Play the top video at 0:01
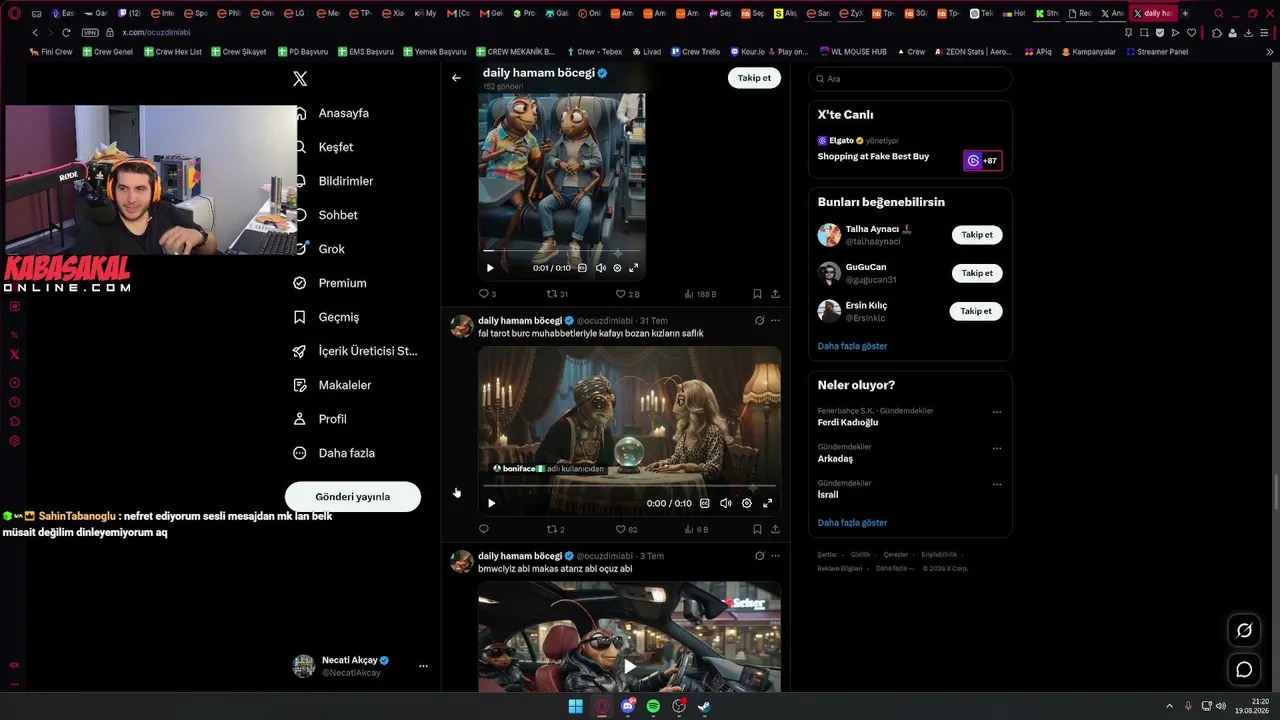 (x=490, y=268)
